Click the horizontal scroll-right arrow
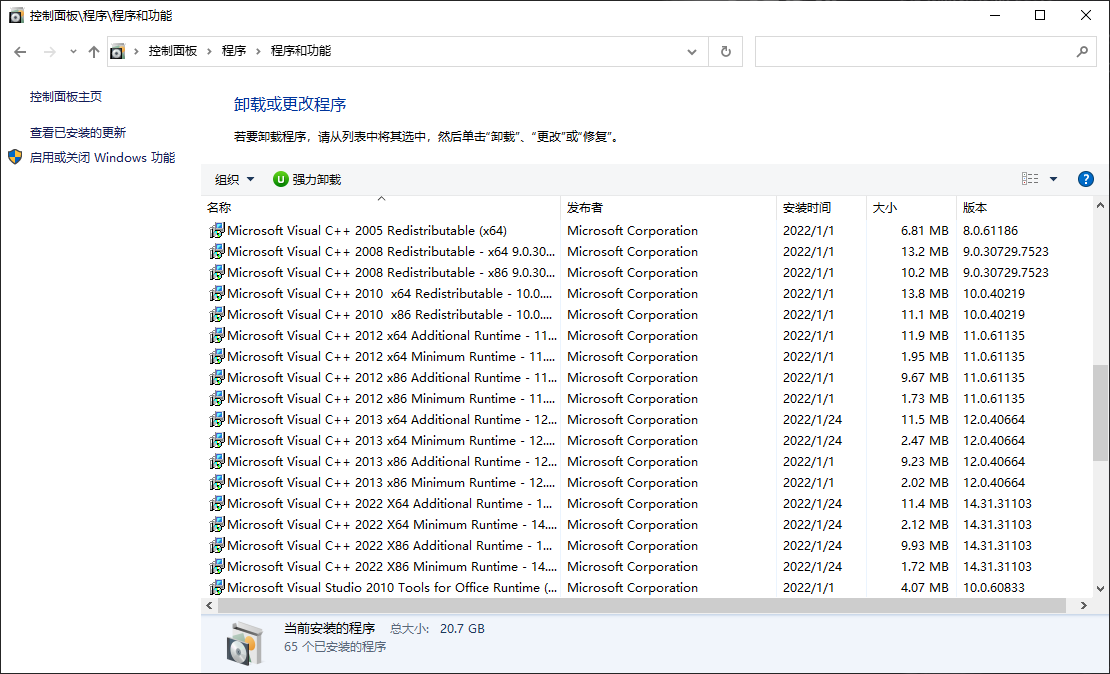The width and height of the screenshot is (1110, 674). [1083, 605]
